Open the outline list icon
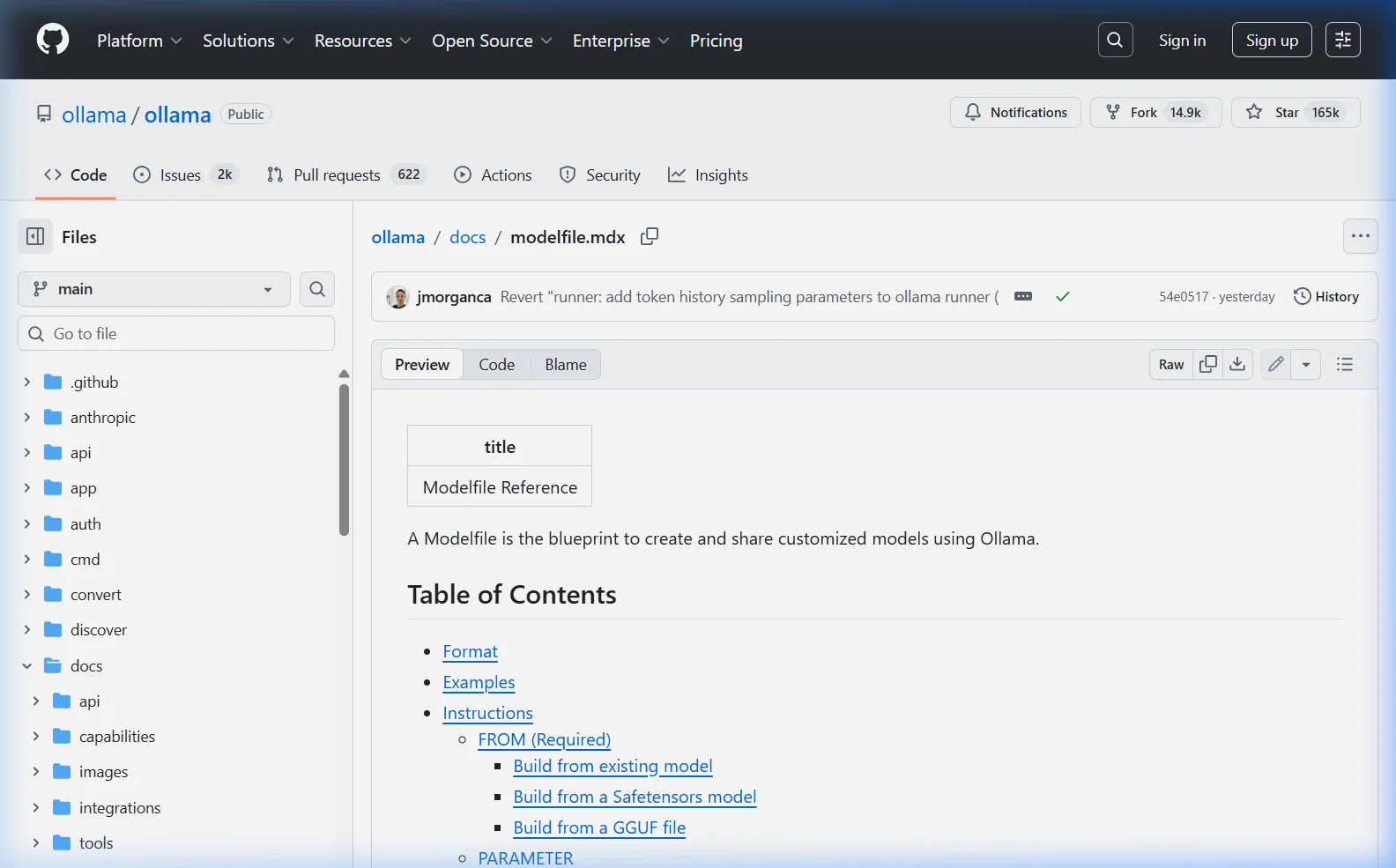Image resolution: width=1396 pixels, height=868 pixels. coord(1345,364)
